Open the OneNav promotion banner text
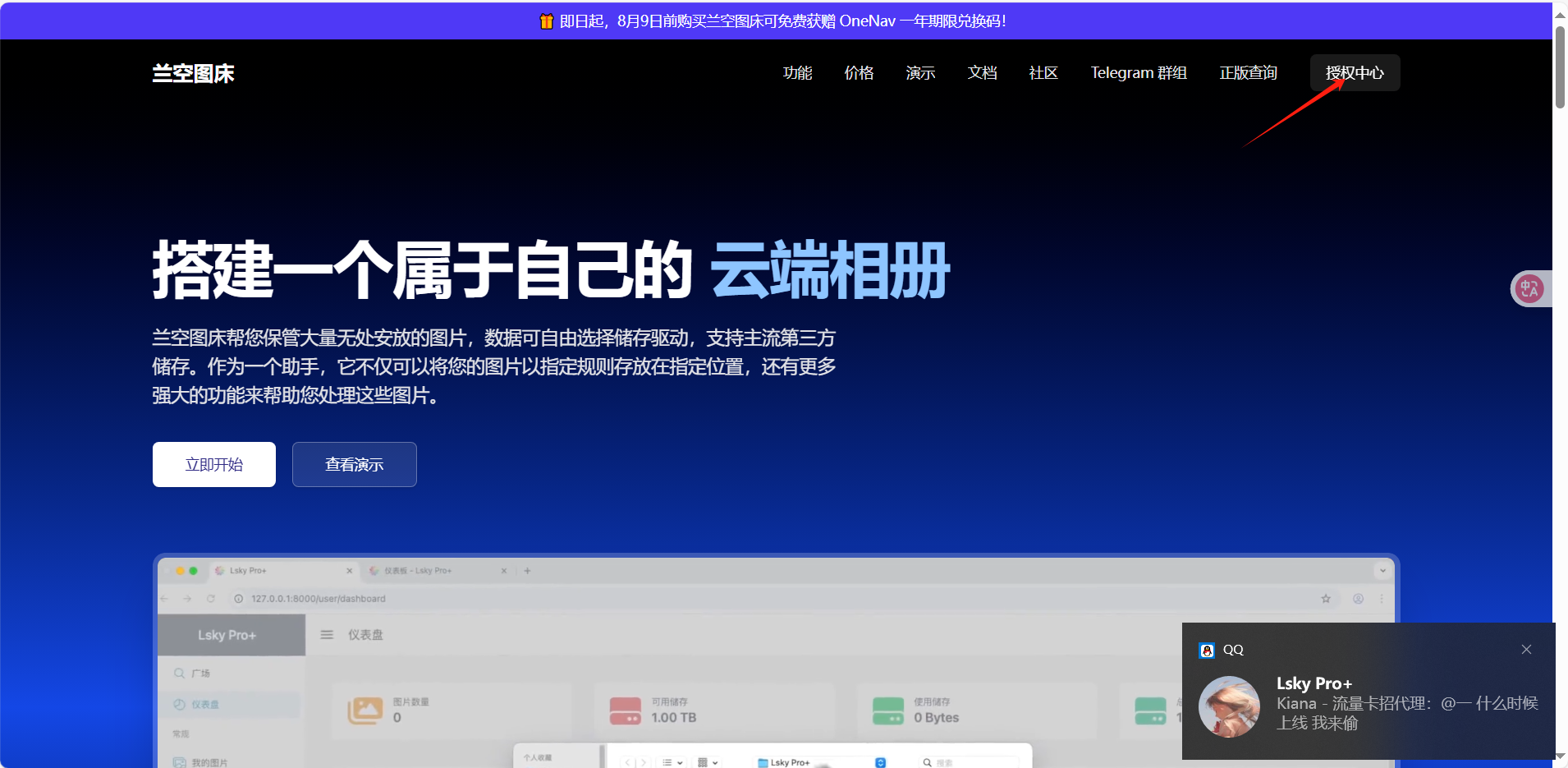The width and height of the screenshot is (1568, 768). 782,21
